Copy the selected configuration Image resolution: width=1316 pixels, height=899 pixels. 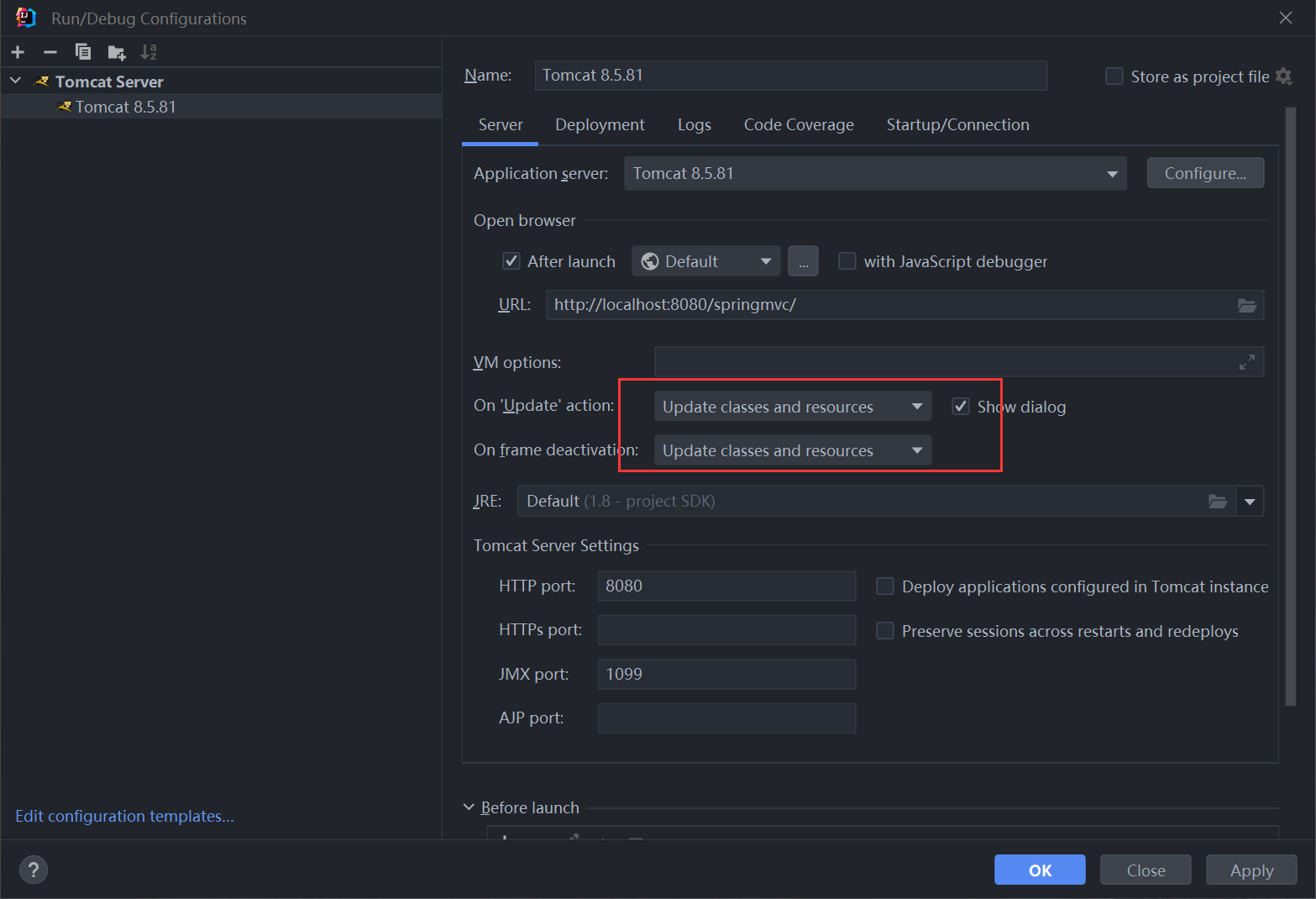coord(83,52)
